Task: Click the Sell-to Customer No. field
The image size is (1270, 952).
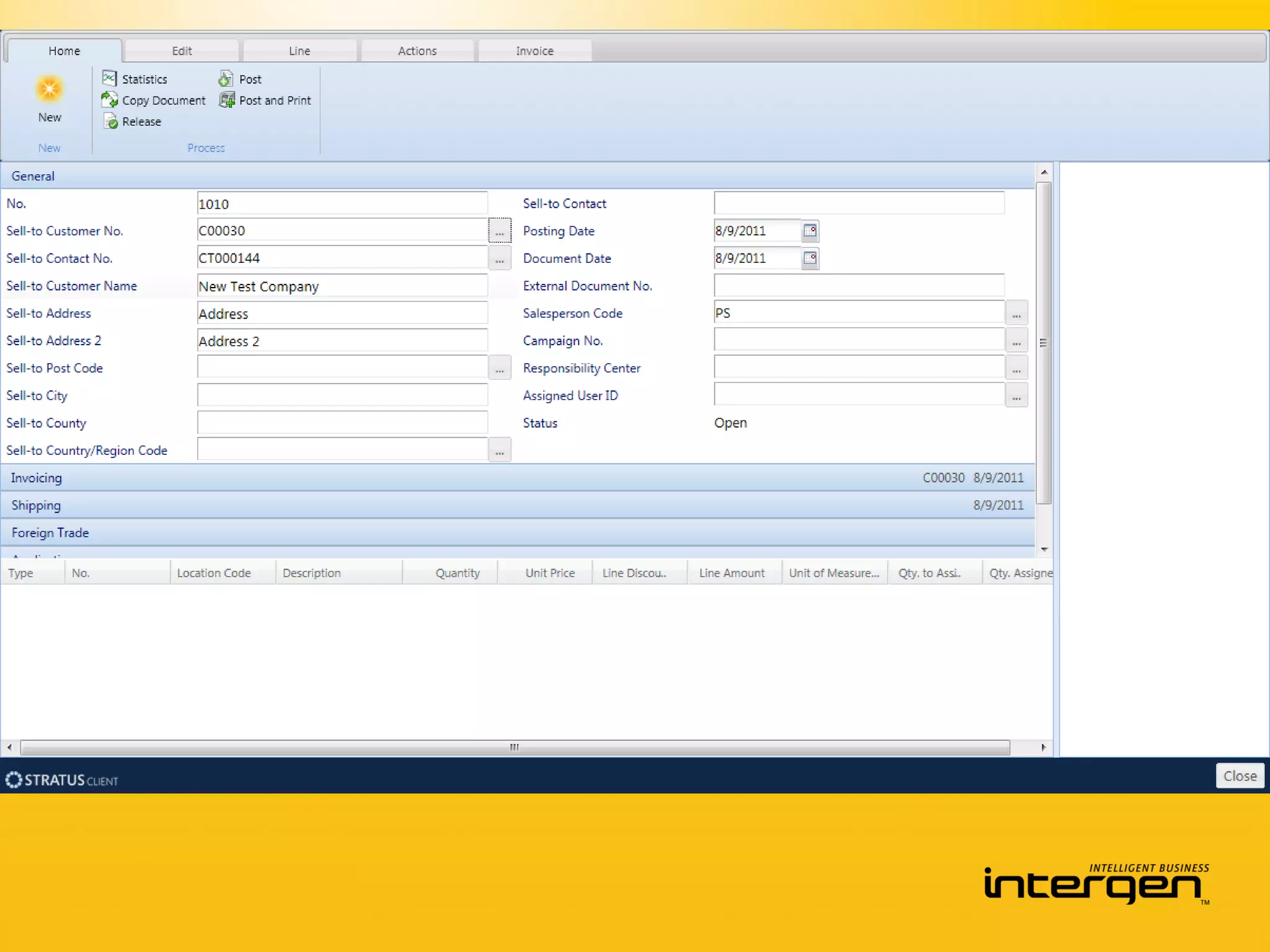Action: click(x=342, y=231)
